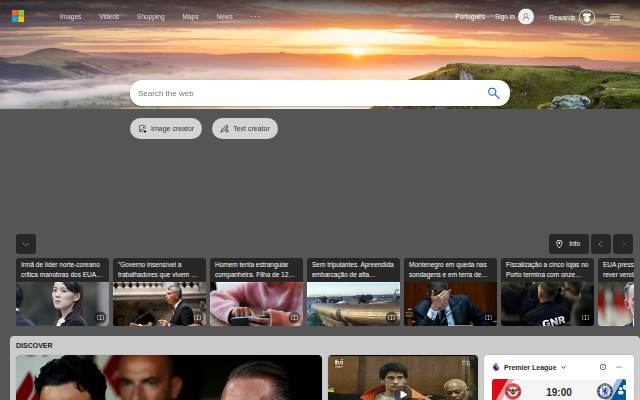Open more options on Premier League widget

click(x=619, y=367)
